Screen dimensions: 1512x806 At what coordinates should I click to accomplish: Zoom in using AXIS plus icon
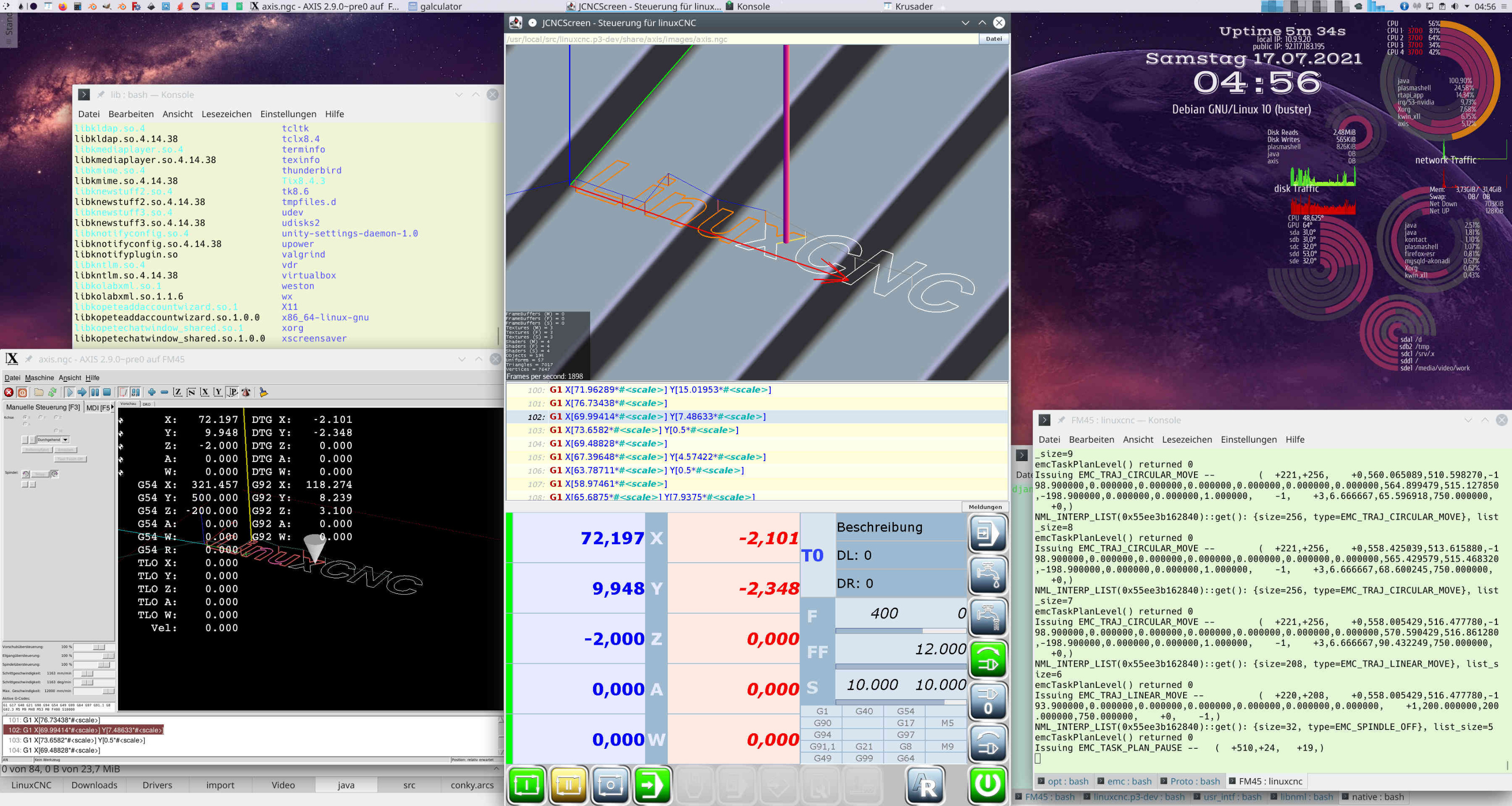point(152,392)
